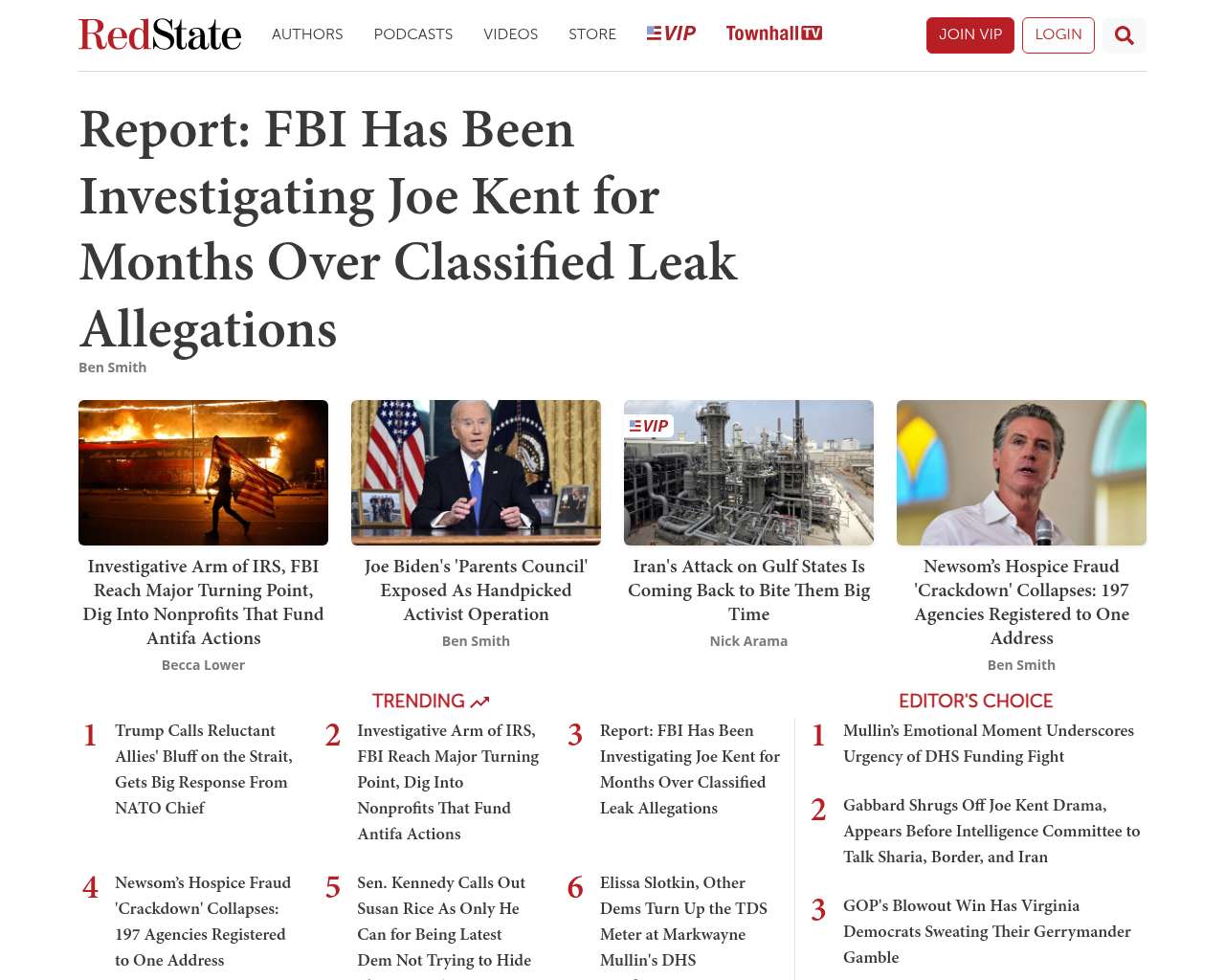The image size is (1225, 980).
Task: Open the Townhall TV logo link
Action: pos(773,33)
